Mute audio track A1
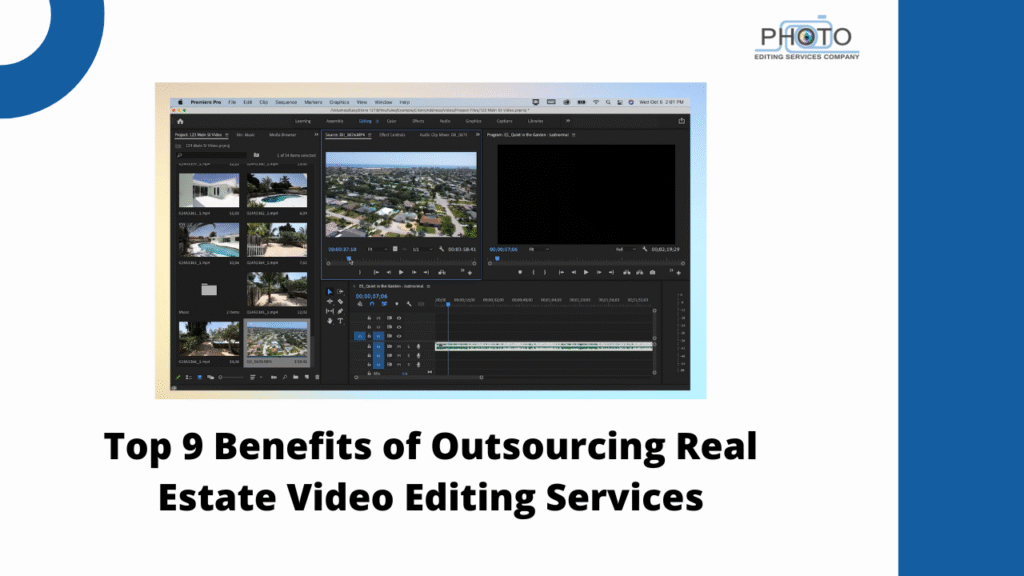This screenshot has width=1024, height=576. 399,347
